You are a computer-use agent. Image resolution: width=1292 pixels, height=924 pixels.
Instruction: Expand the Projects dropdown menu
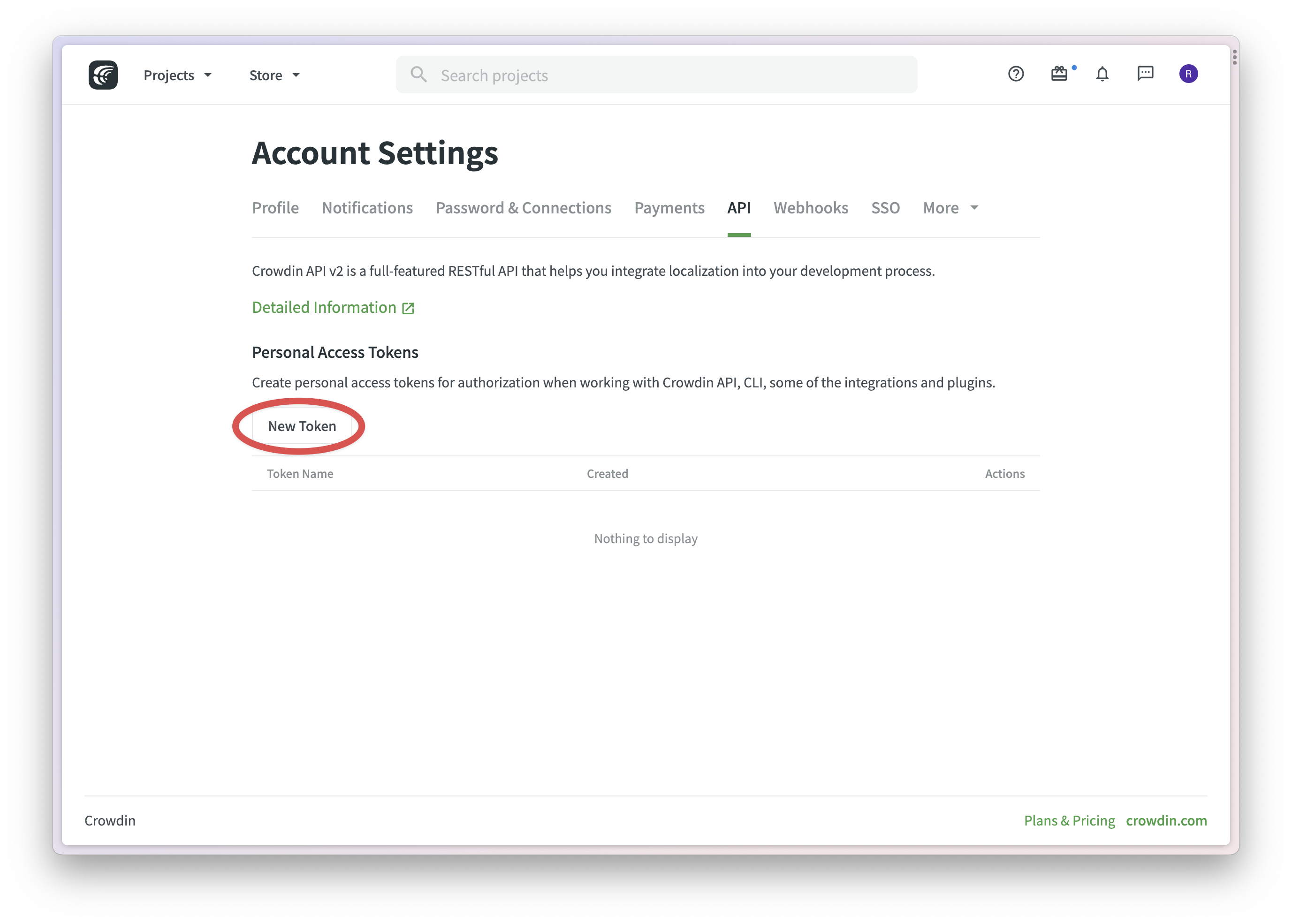177,75
